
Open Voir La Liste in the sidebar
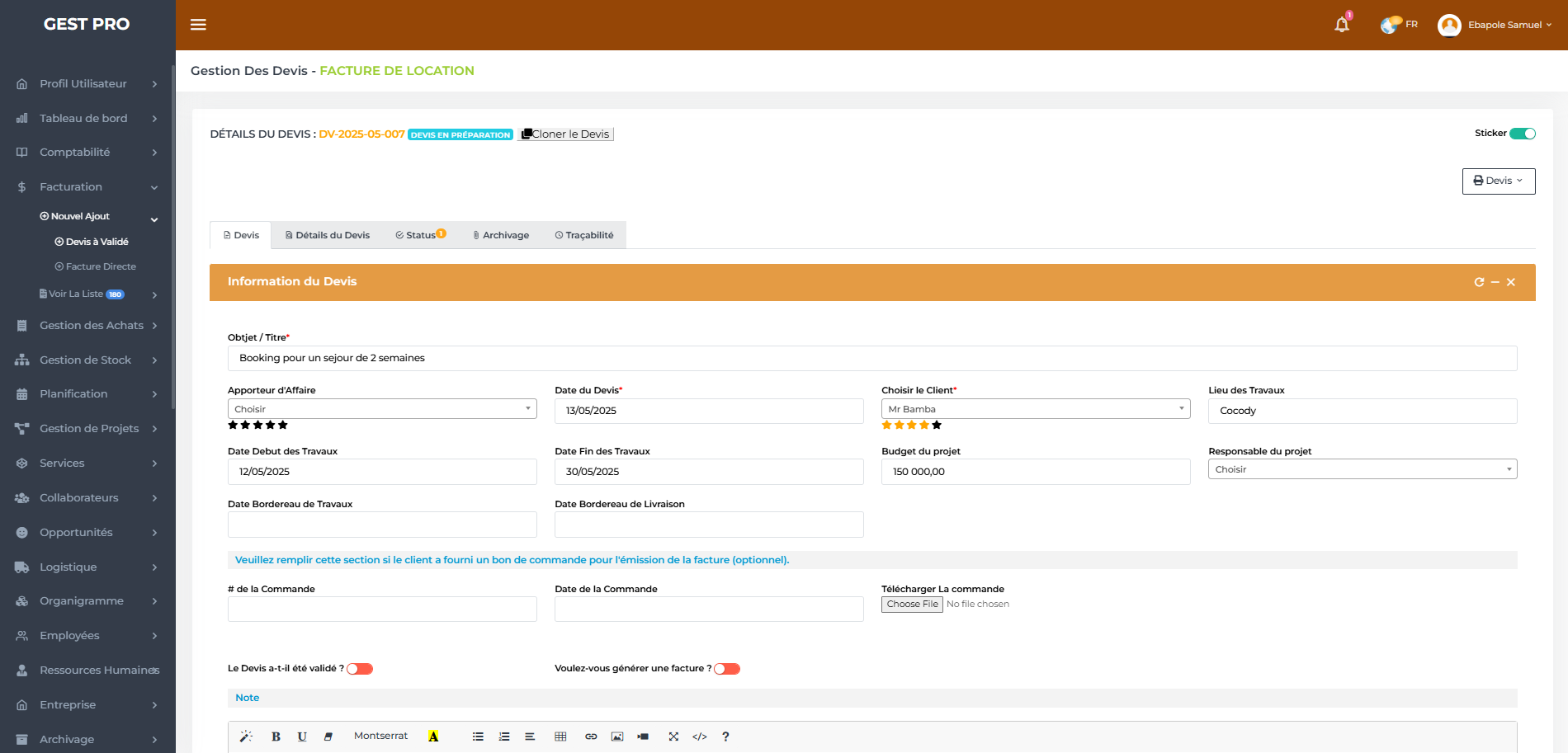[82, 294]
